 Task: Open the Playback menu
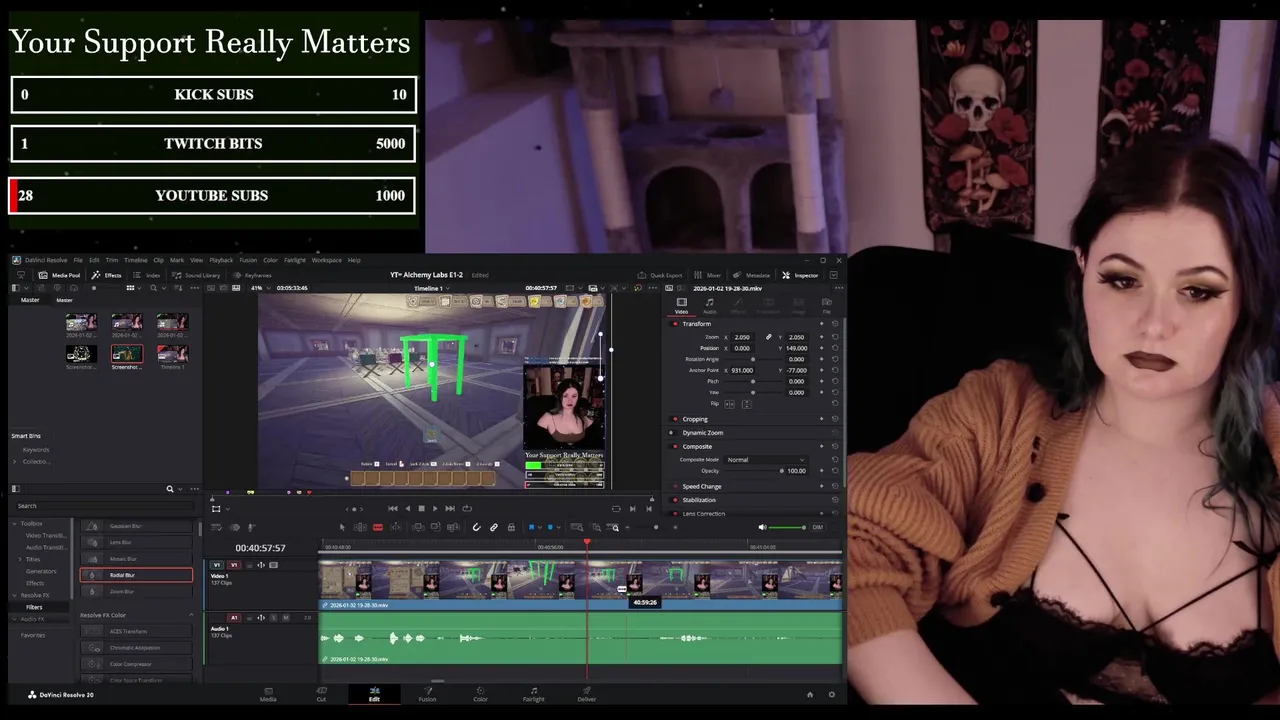coord(221,260)
